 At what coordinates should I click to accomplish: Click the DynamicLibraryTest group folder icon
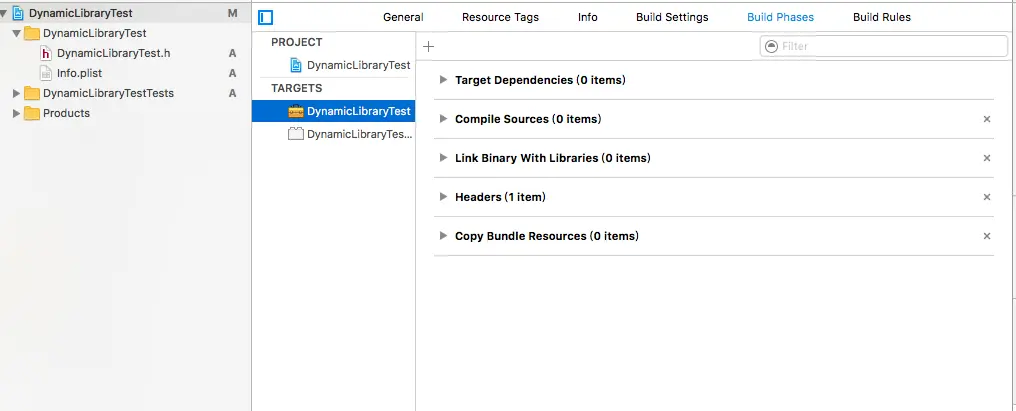click(32, 33)
